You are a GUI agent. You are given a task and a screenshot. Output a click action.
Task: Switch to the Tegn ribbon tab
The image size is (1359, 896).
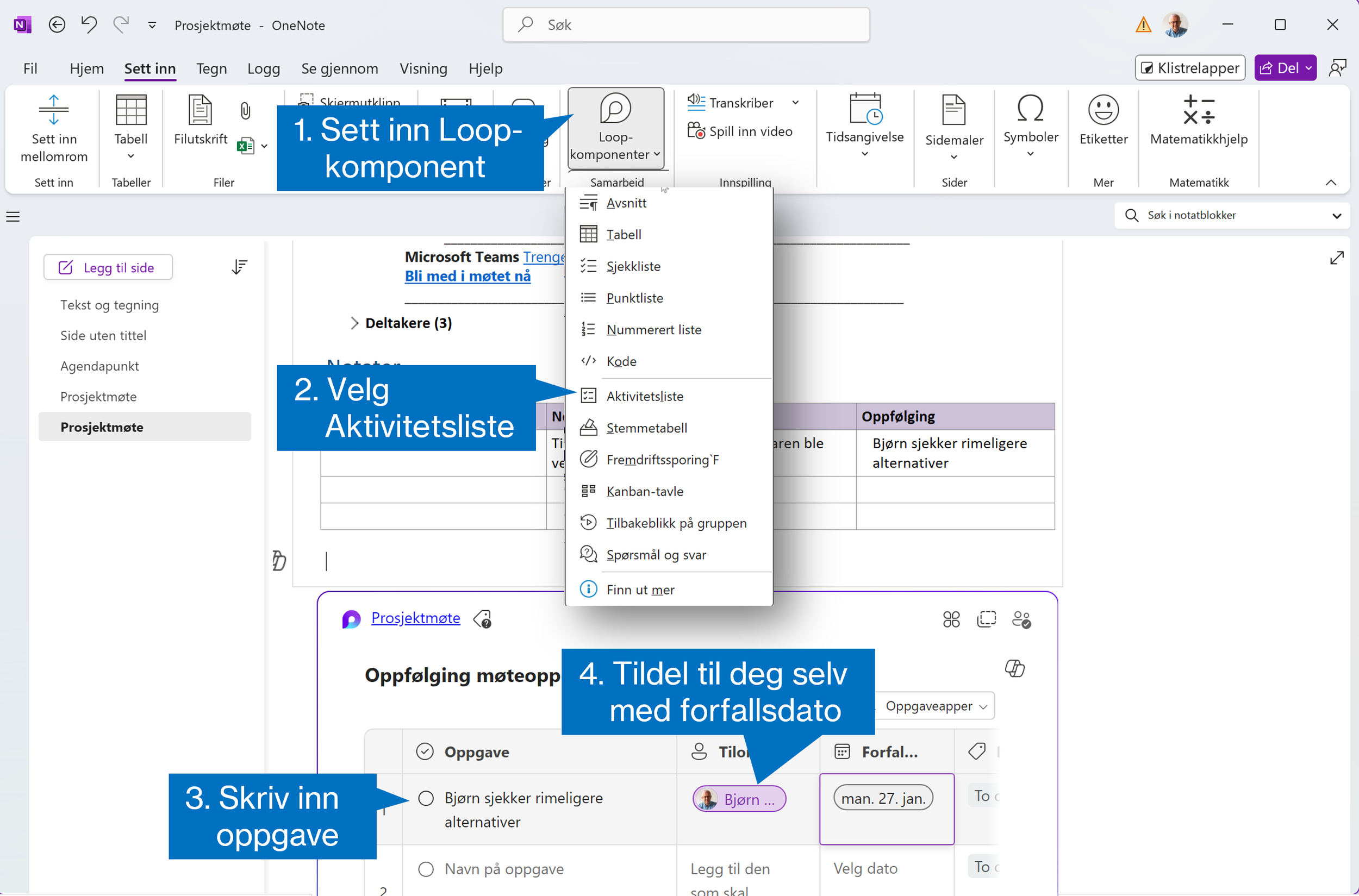[211, 68]
